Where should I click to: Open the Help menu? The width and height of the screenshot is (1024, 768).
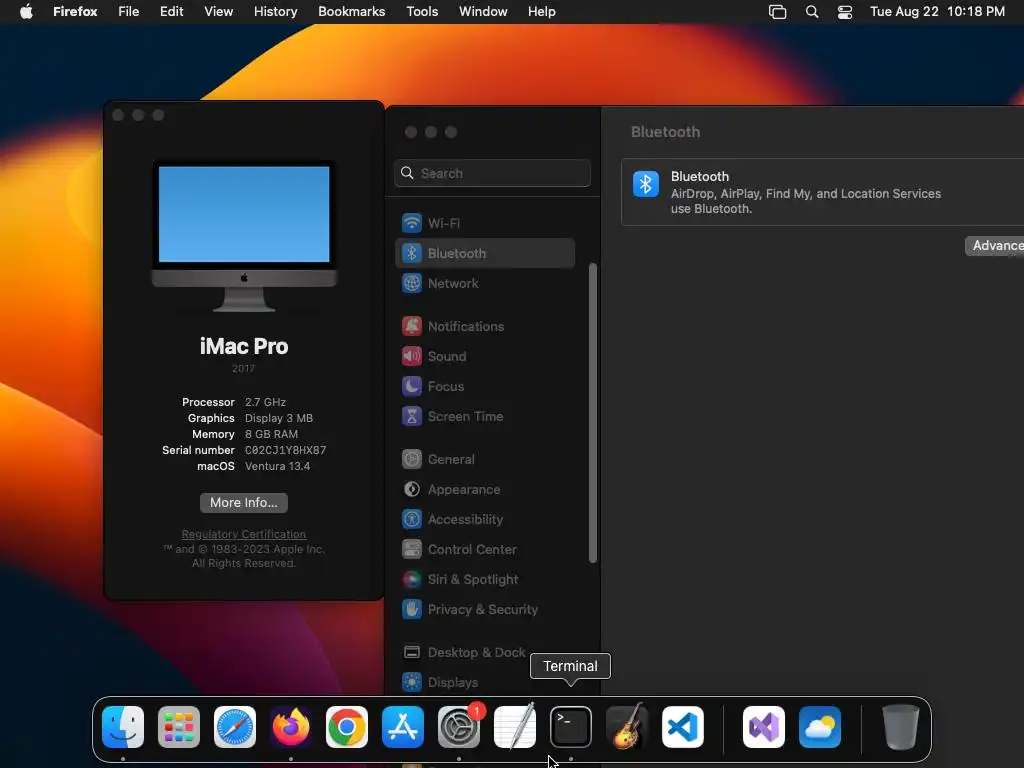click(541, 12)
